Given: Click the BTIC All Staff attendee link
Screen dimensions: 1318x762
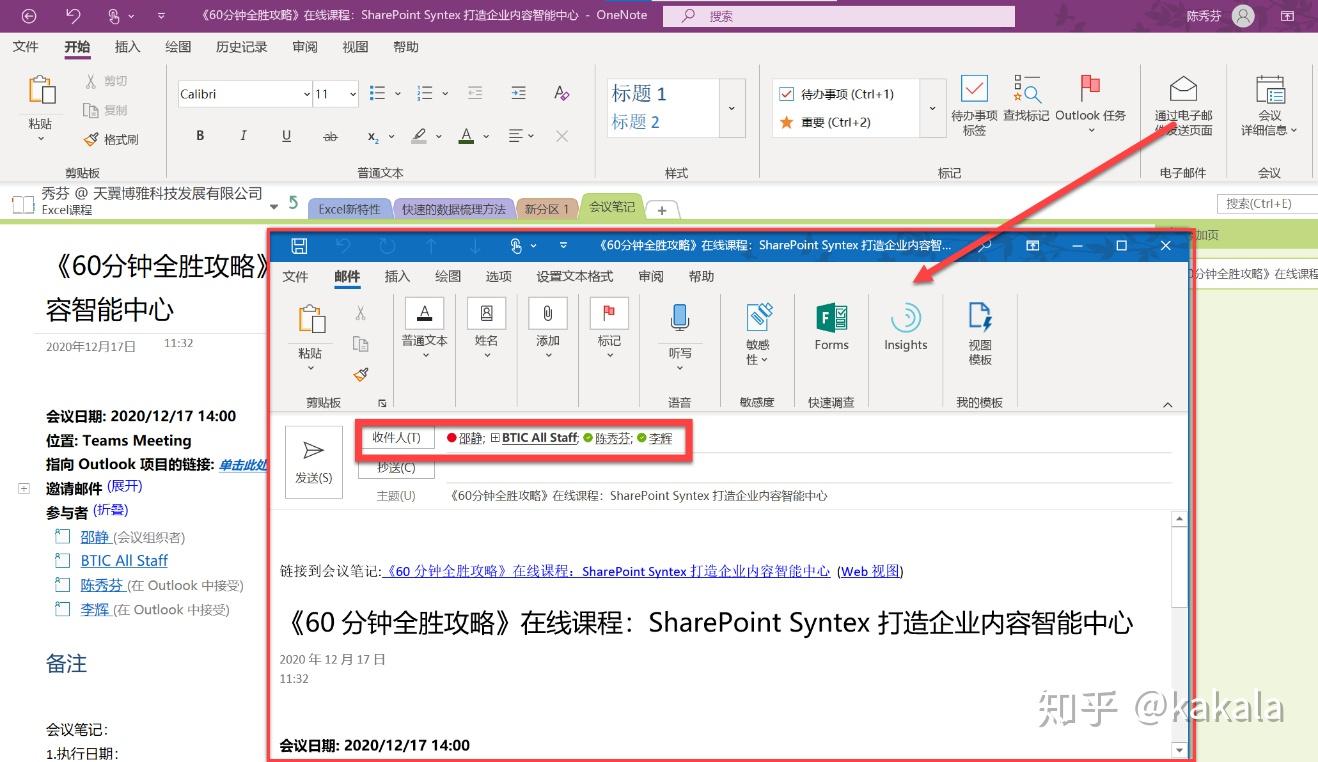Looking at the screenshot, I should (124, 561).
